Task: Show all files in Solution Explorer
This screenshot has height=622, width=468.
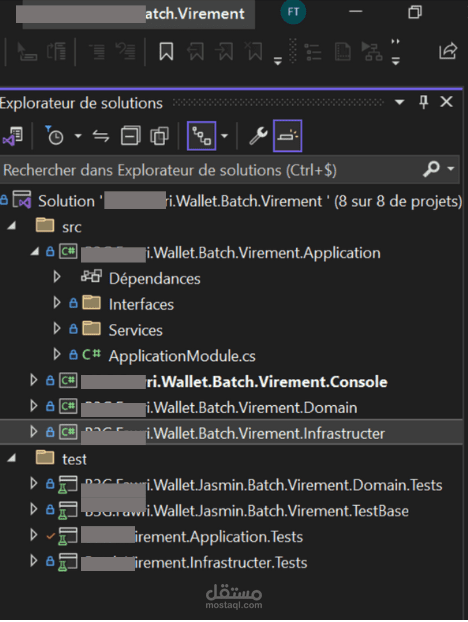Action: [x=159, y=136]
